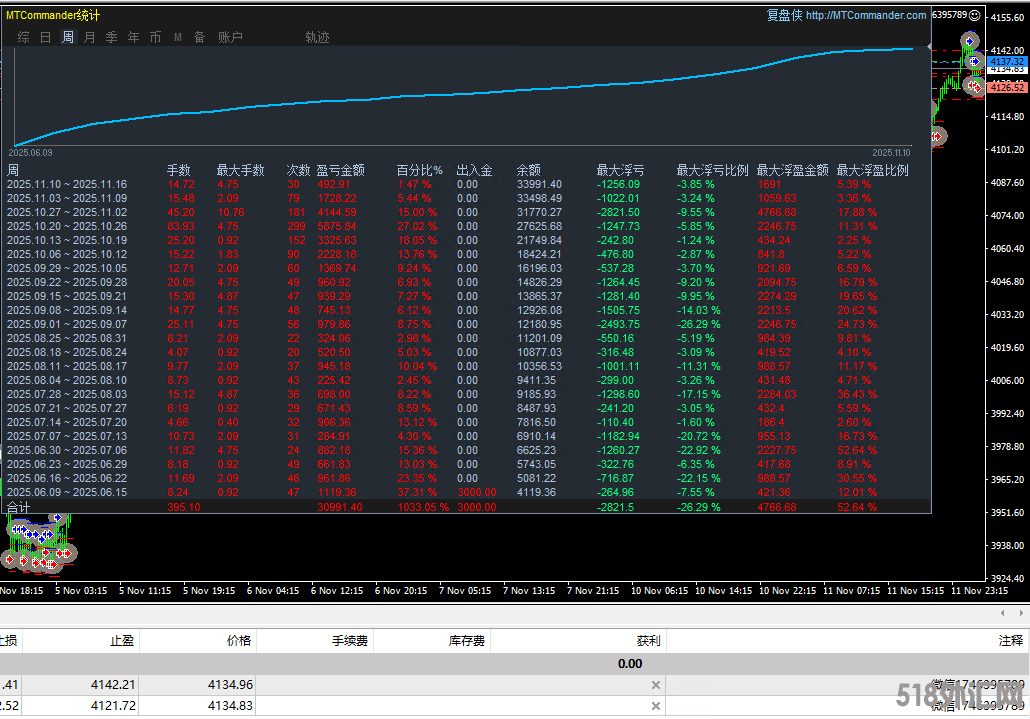Open the 季 (quarterly) statistics tab

click(112, 37)
